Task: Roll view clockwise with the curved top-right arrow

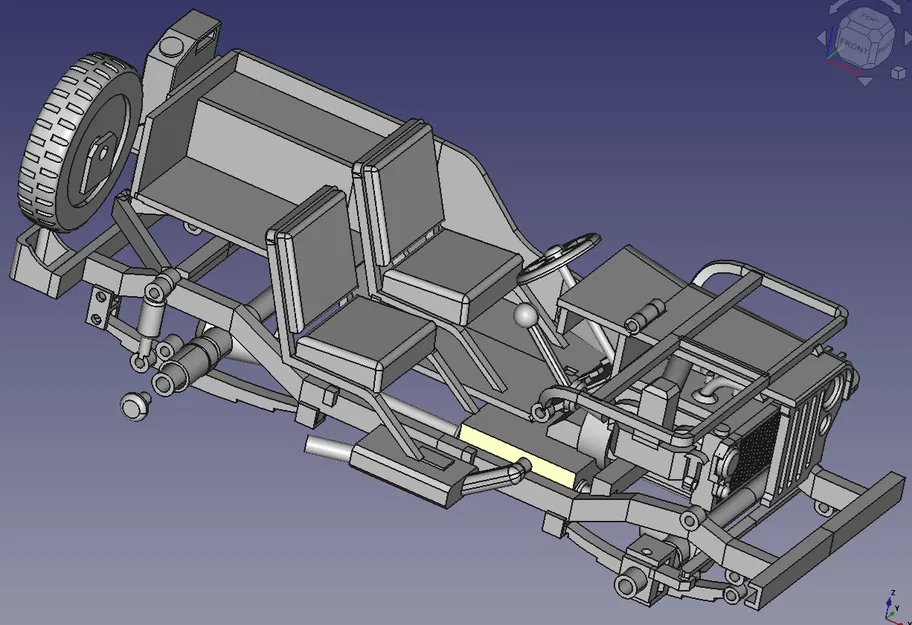Action: click(892, 6)
